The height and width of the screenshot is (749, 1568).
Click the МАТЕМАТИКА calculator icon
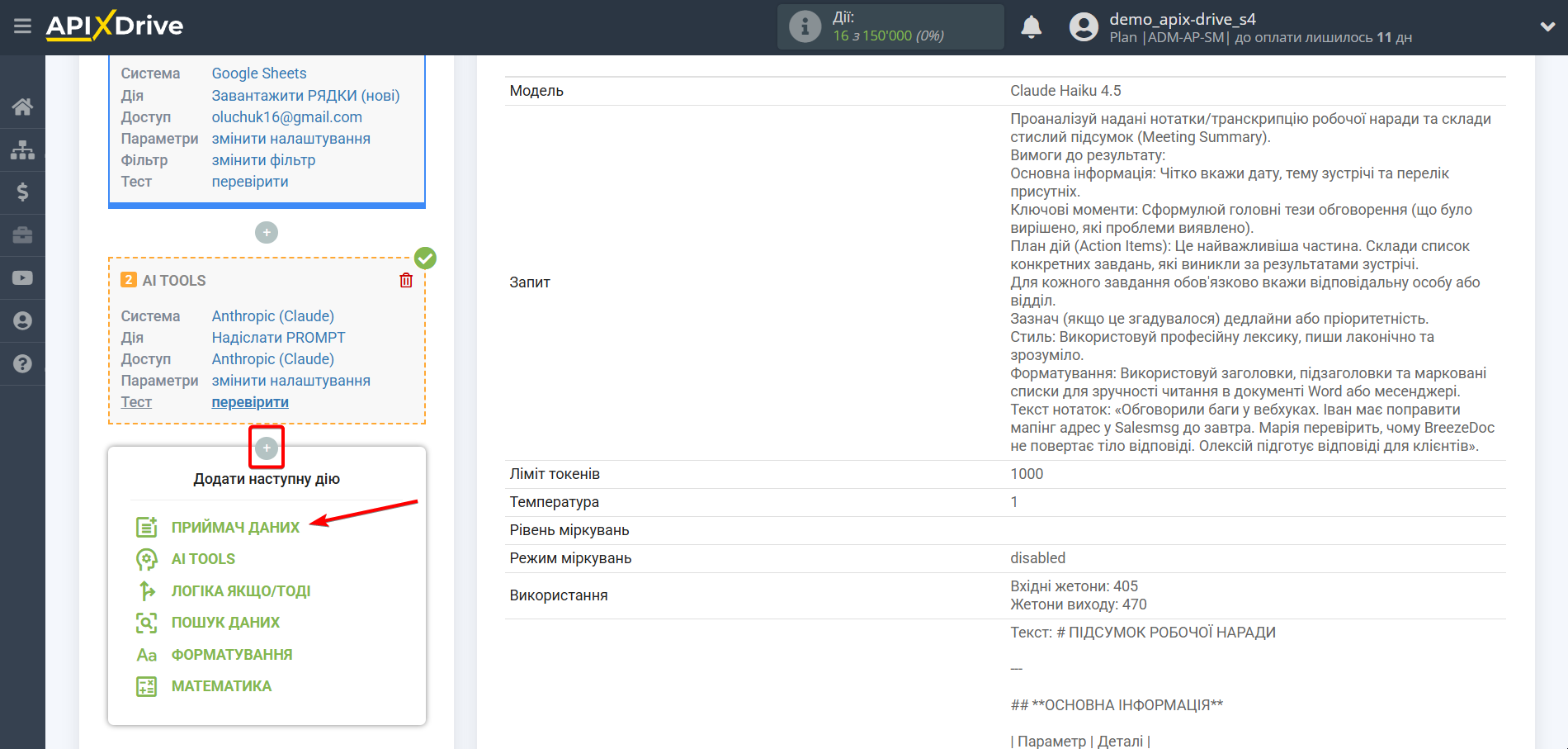click(147, 686)
